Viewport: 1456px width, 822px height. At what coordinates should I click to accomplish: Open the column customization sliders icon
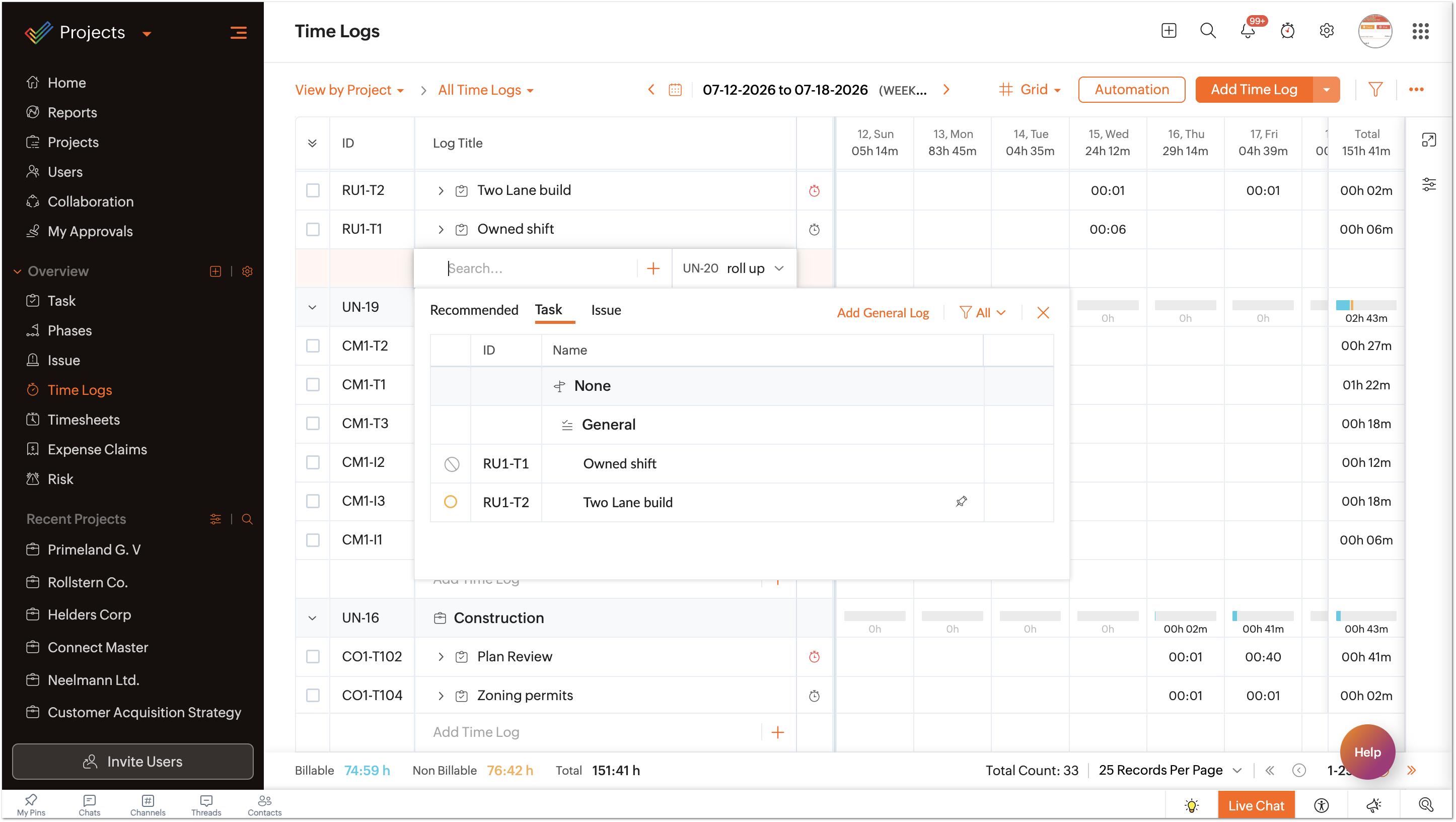[x=1429, y=184]
